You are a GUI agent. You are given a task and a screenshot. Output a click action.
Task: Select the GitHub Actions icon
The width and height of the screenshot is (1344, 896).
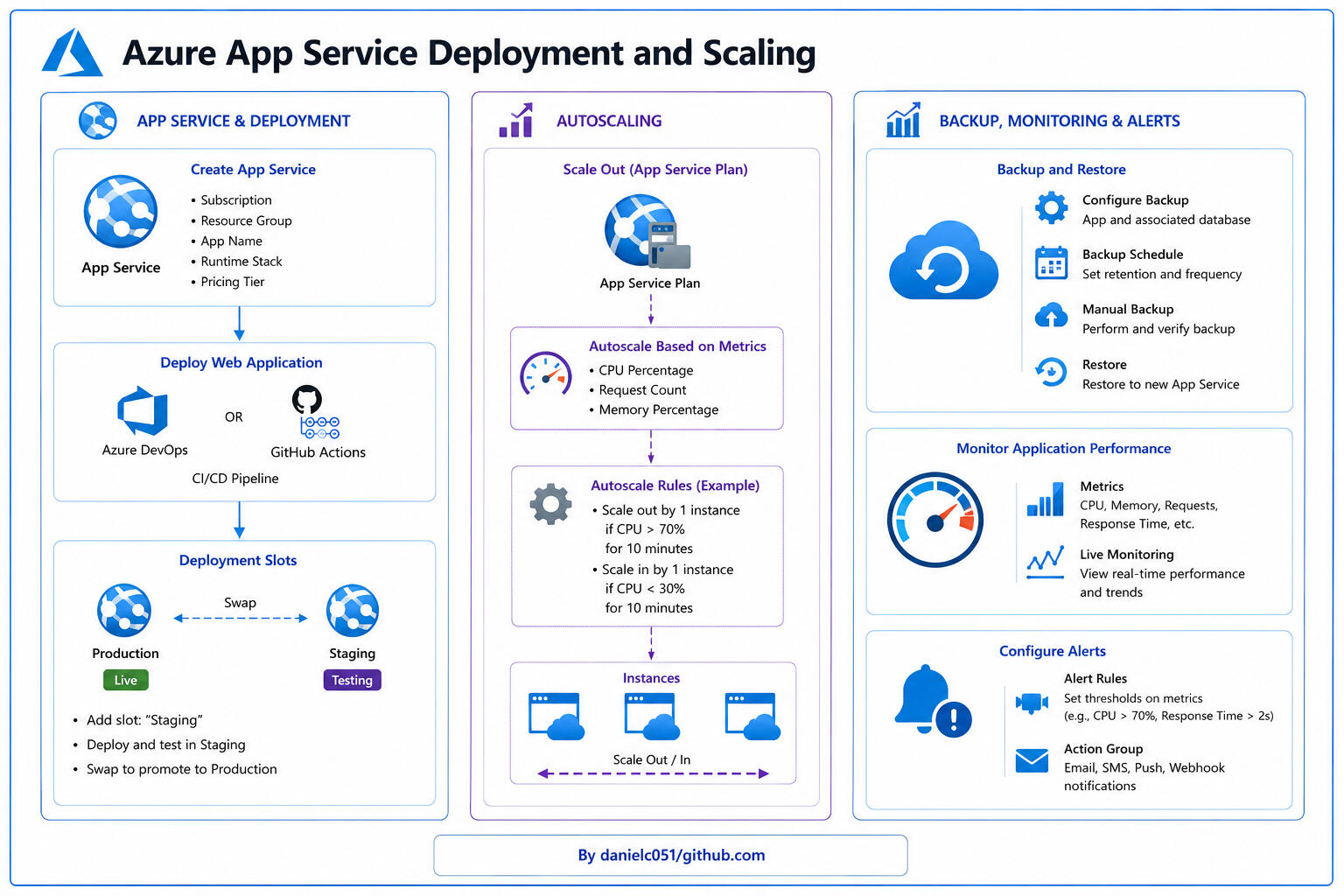317,412
